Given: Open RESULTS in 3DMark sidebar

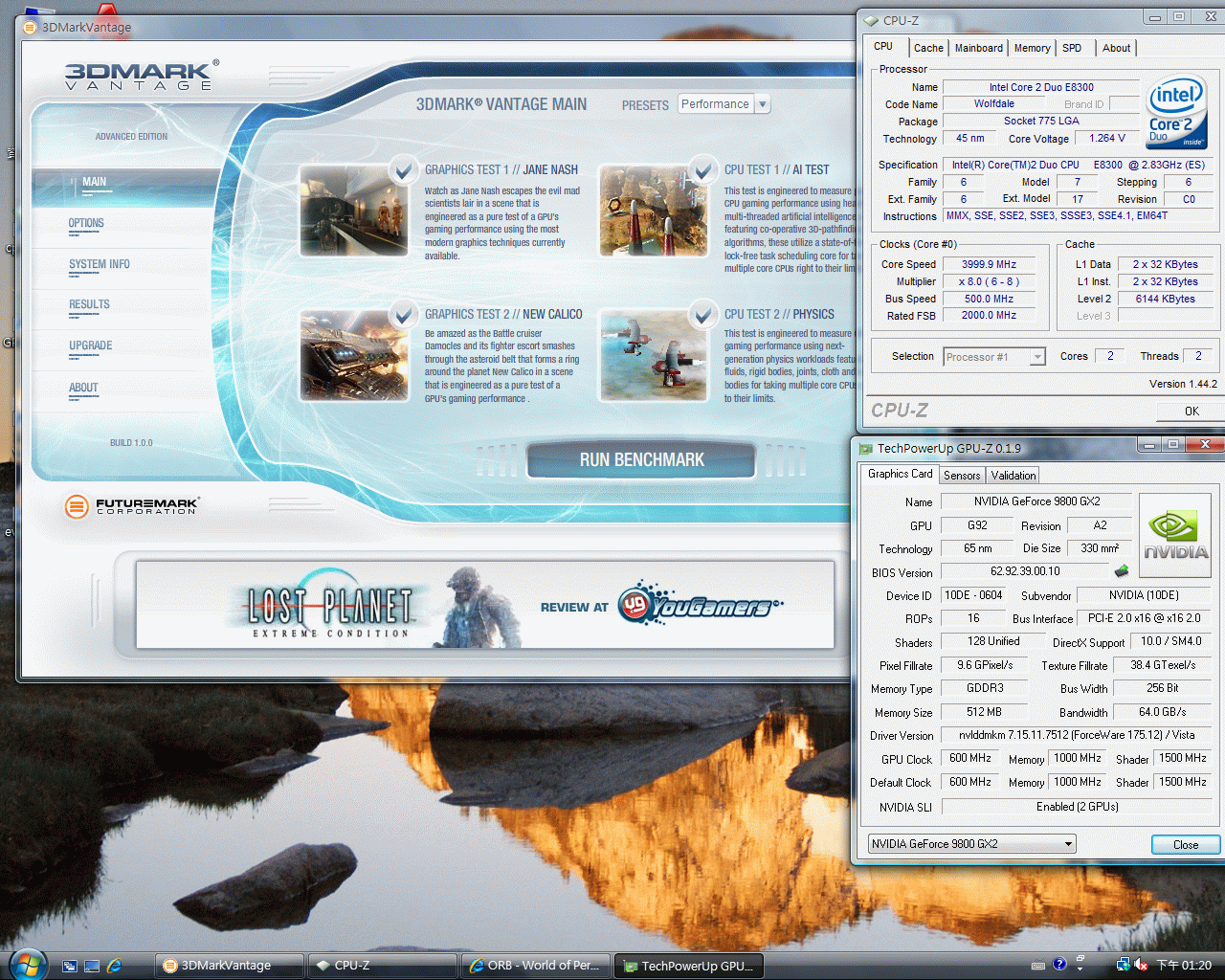Looking at the screenshot, I should [x=89, y=304].
